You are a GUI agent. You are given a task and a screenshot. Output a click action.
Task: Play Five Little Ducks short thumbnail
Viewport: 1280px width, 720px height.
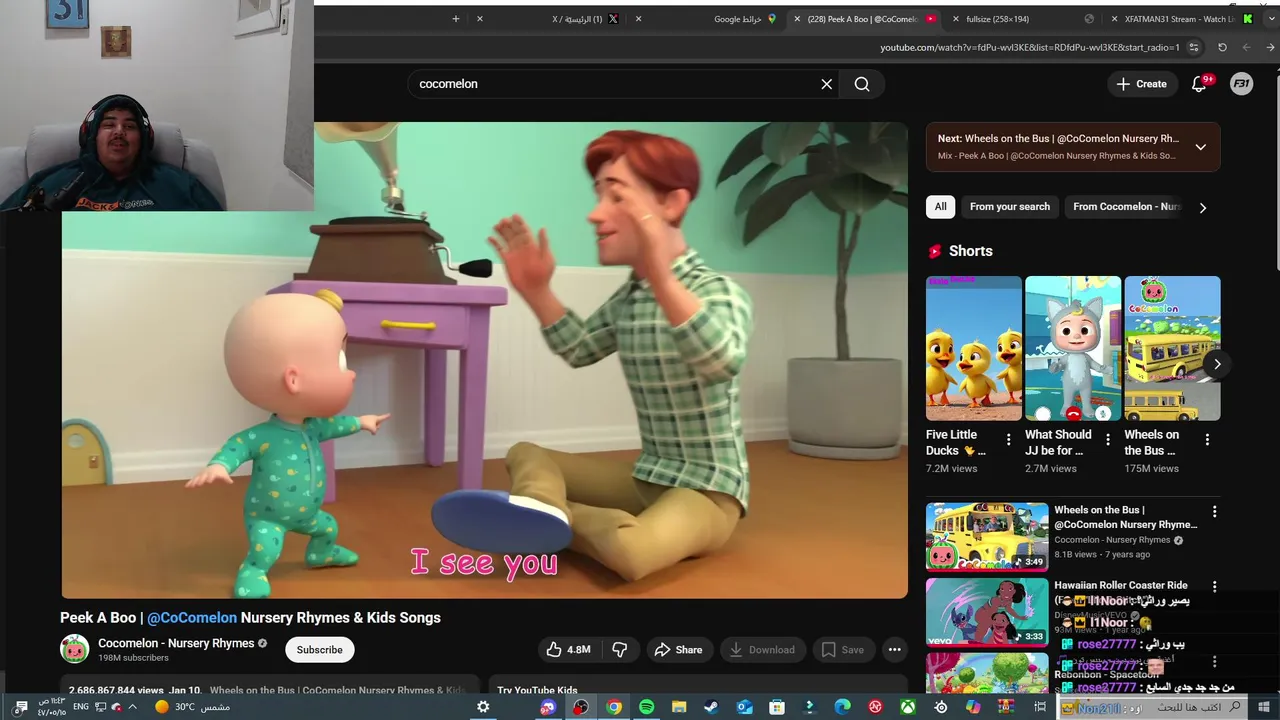pyautogui.click(x=974, y=348)
